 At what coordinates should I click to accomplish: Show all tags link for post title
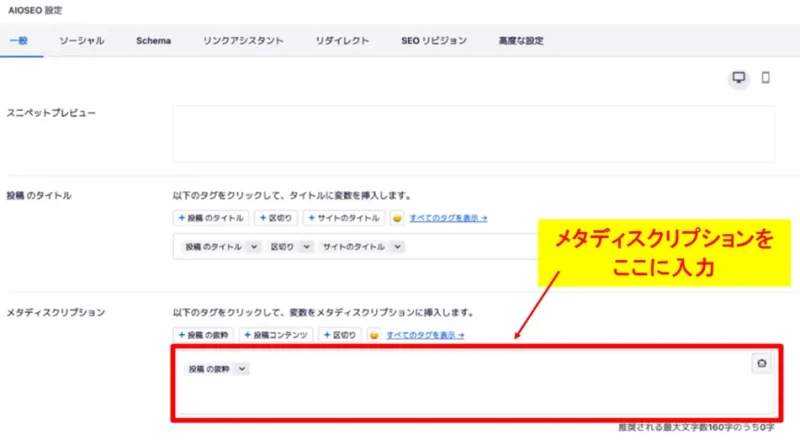click(448, 218)
